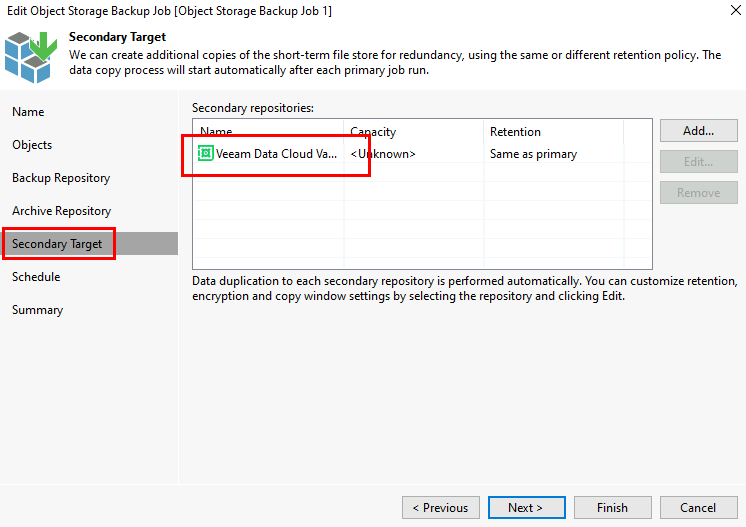Go back with the Previous button
The image size is (746, 527).
tap(441, 507)
